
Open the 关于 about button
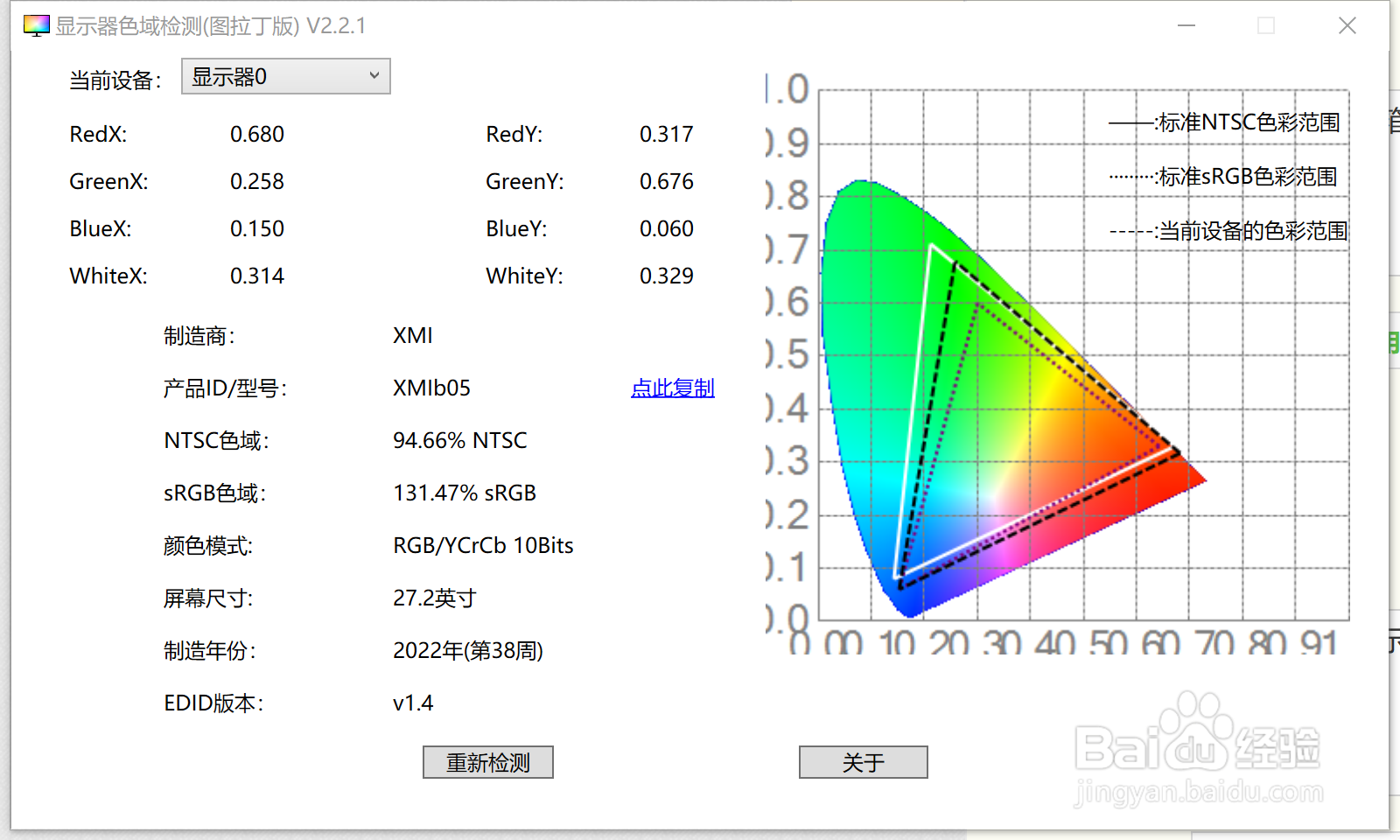tap(864, 762)
